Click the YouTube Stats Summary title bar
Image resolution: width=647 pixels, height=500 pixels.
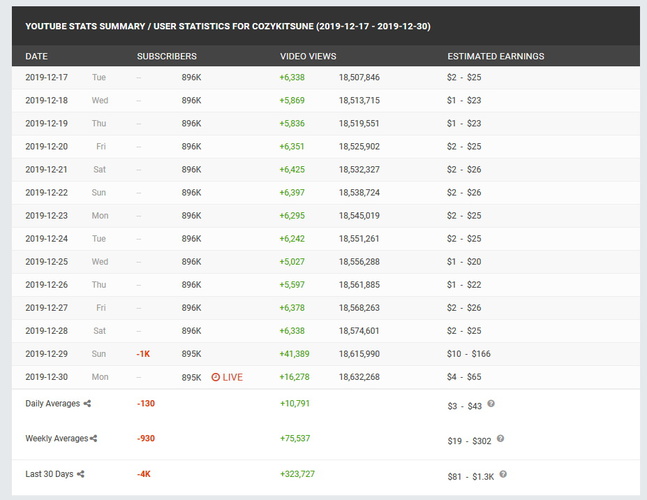[228, 25]
